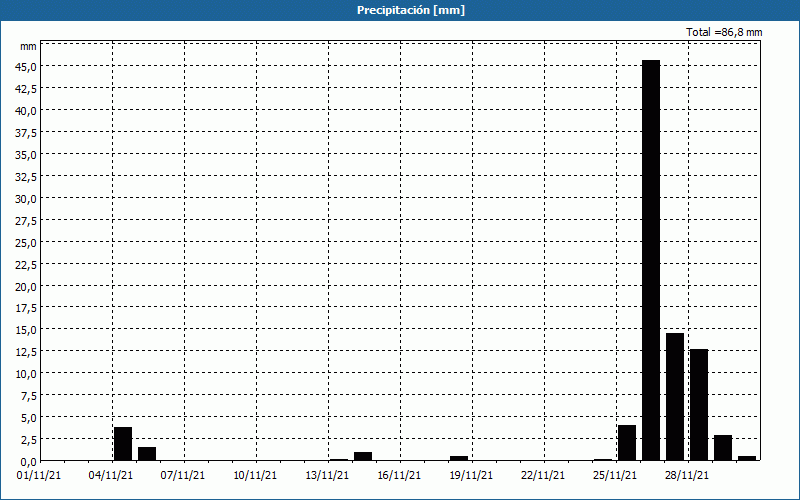
Task: Click the 40,0 y-axis label
Action: (26, 111)
